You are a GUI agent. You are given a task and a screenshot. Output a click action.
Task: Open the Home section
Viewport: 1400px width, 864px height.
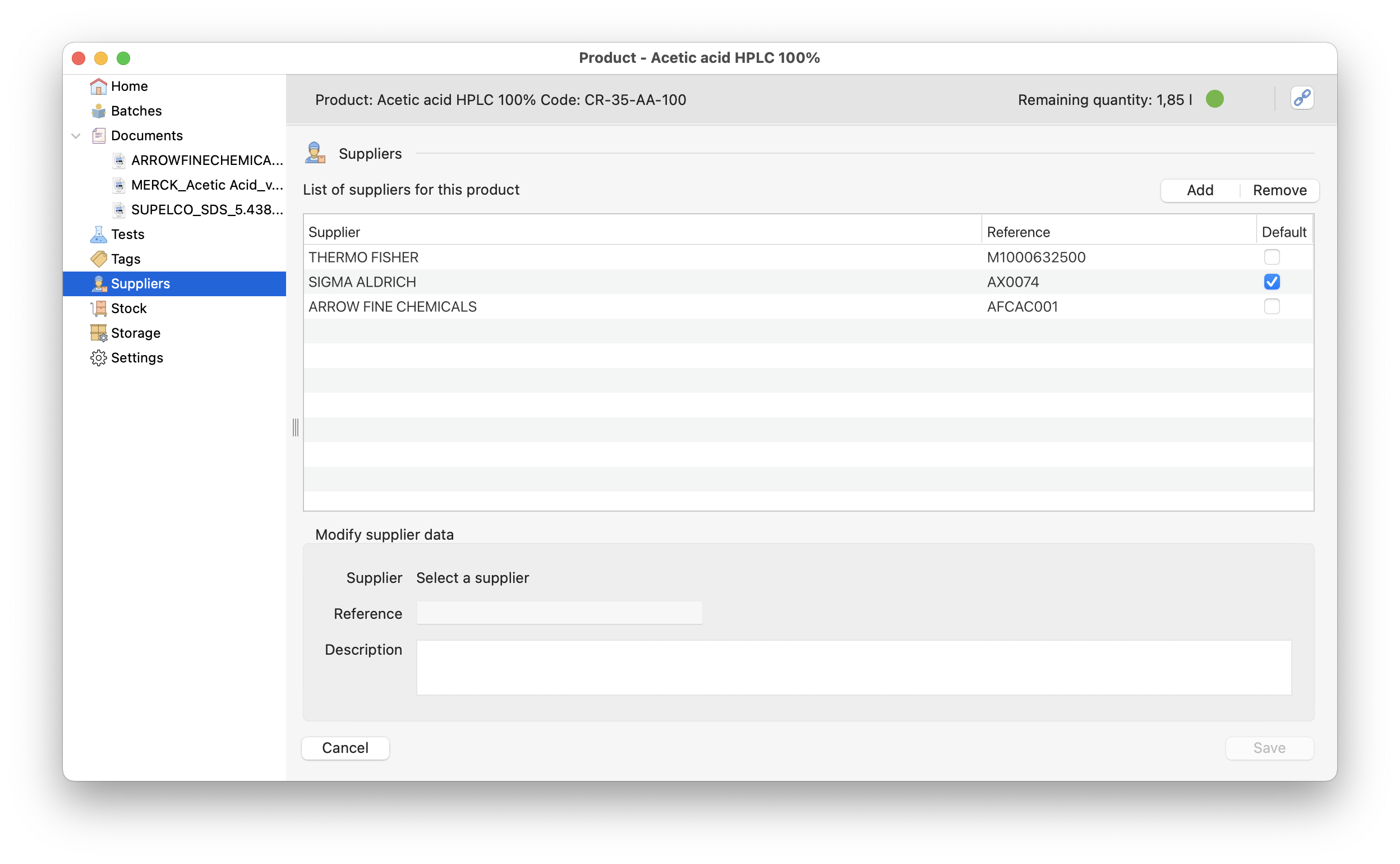coord(129,86)
